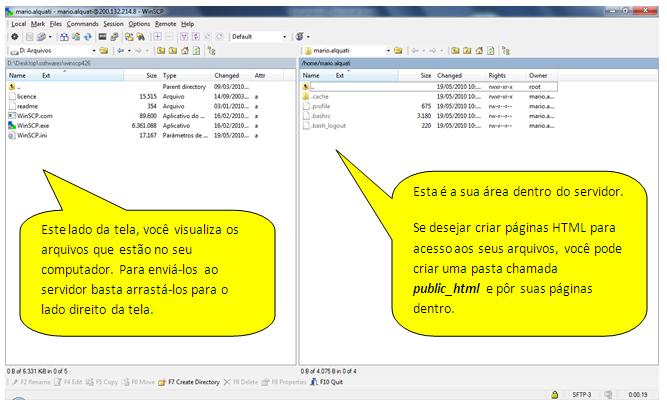Screen dimensions: 667x411
Task: Click the Compare Directories icon
Action: (64, 37)
